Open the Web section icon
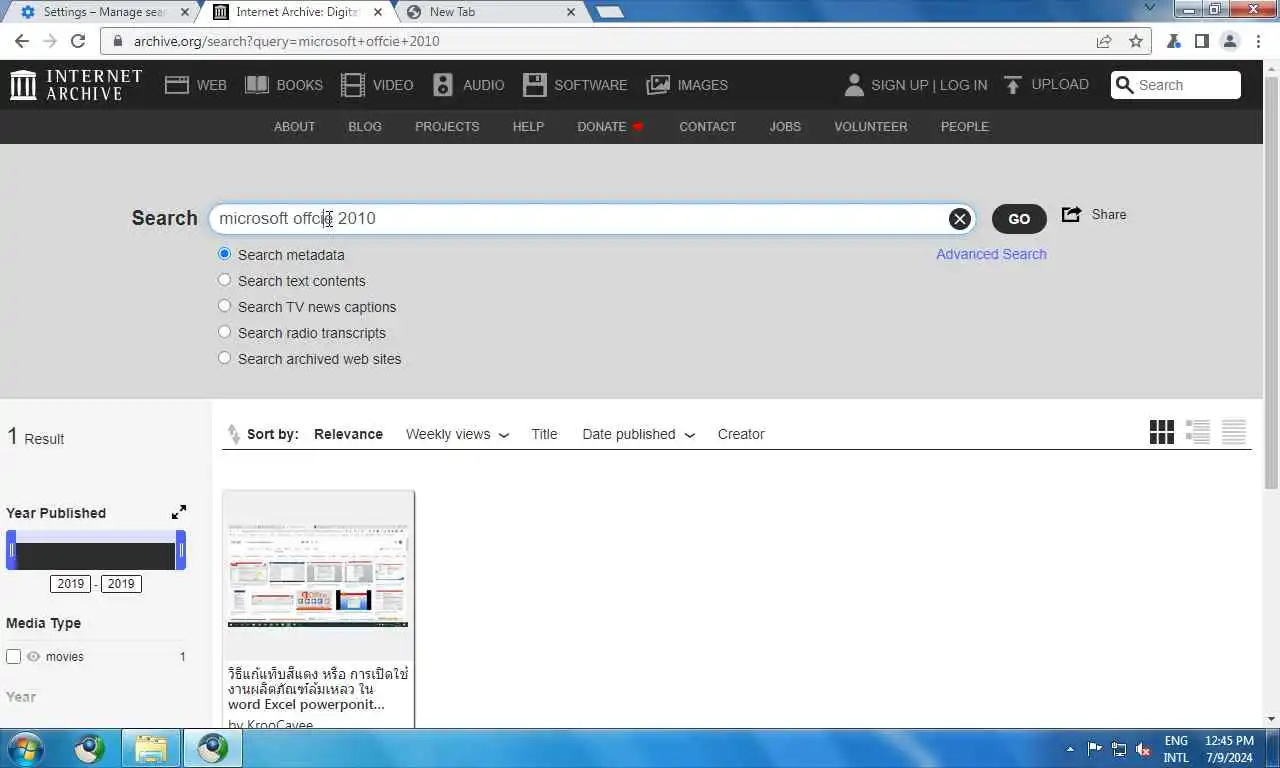1280x768 pixels. [x=177, y=85]
